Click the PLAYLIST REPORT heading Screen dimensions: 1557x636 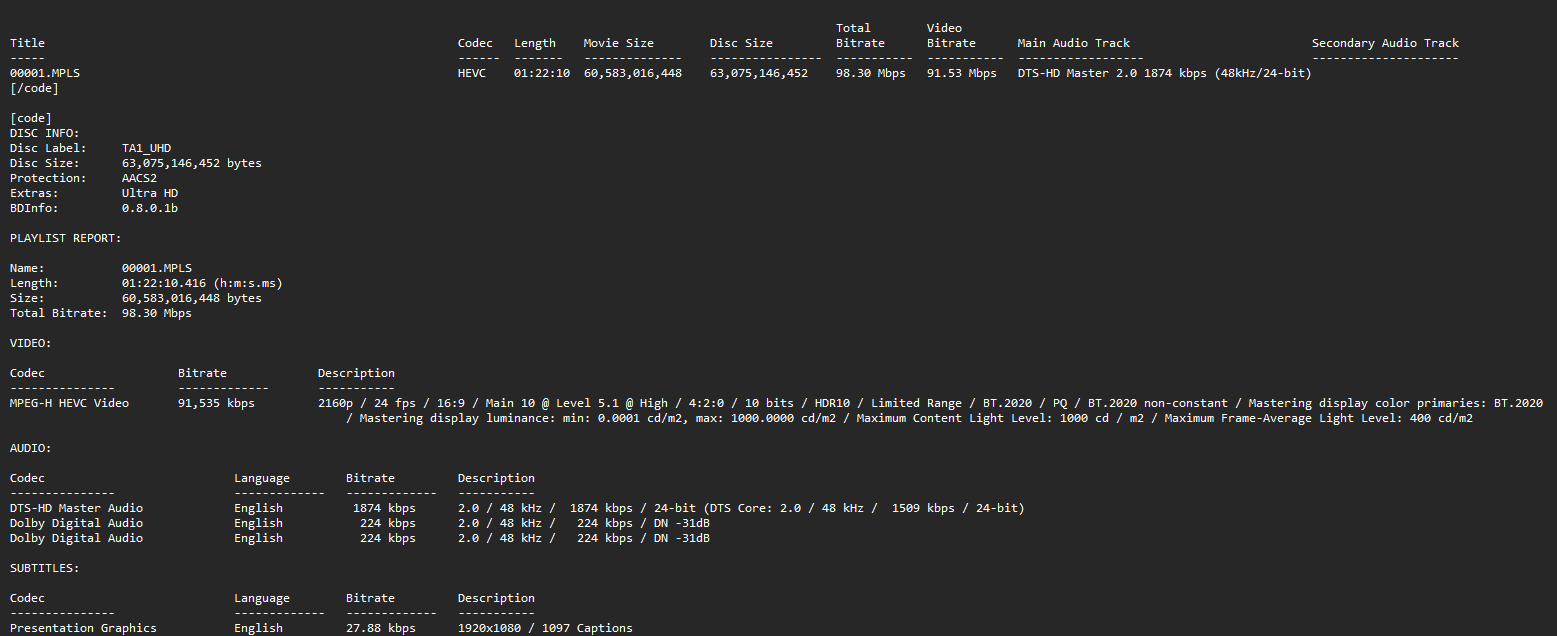click(66, 238)
